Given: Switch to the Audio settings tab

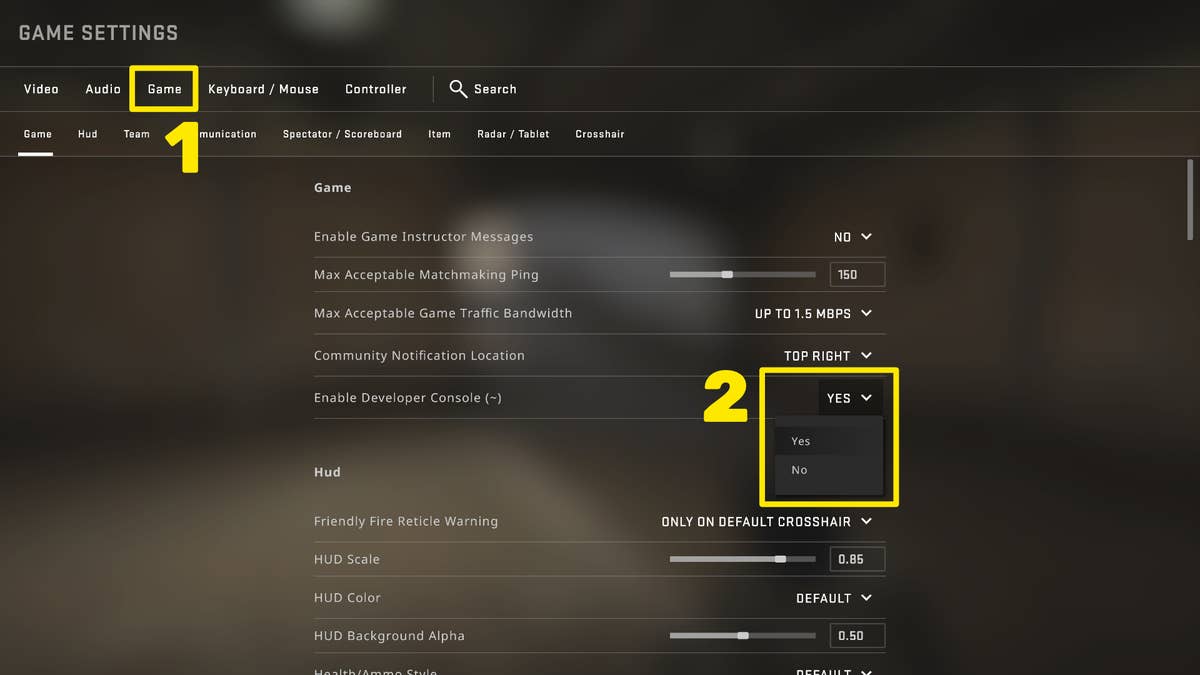Looking at the screenshot, I should 102,89.
